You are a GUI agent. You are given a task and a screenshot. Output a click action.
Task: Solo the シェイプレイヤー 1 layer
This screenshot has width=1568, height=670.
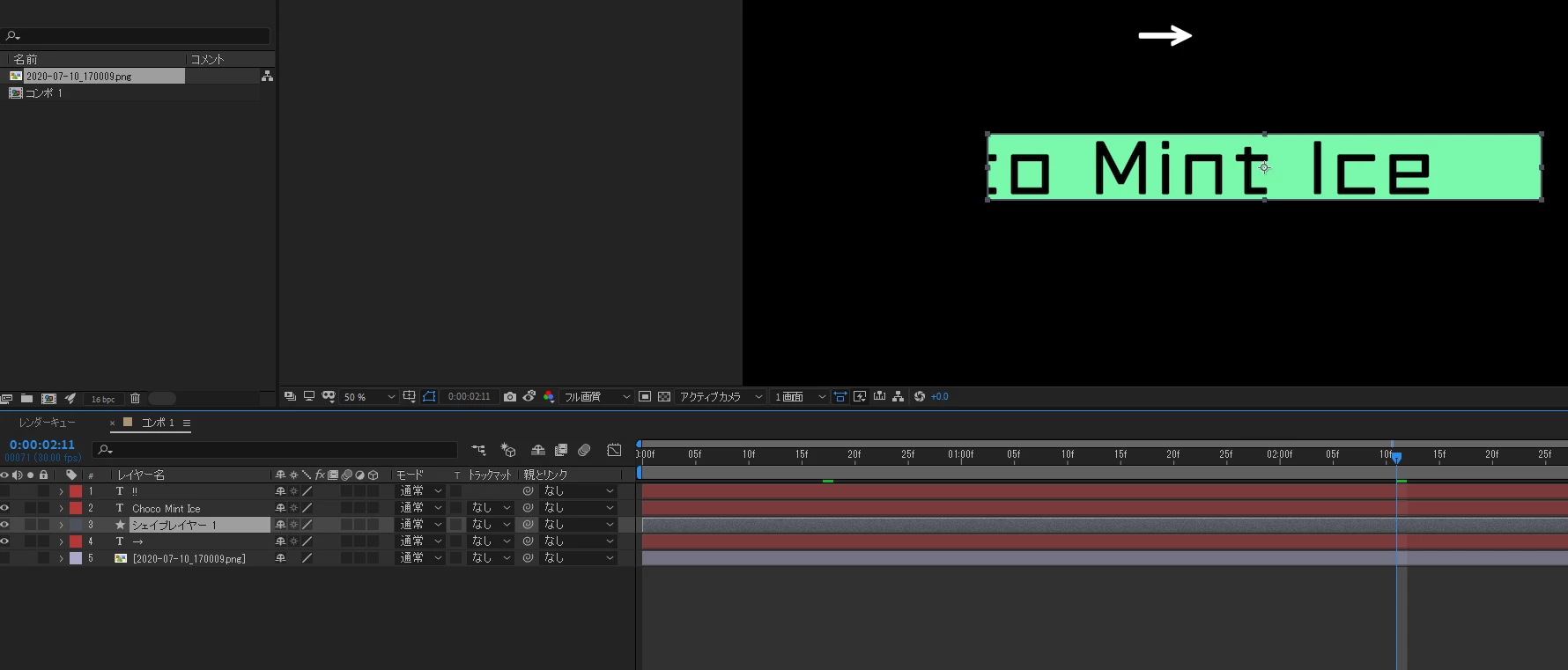30,525
